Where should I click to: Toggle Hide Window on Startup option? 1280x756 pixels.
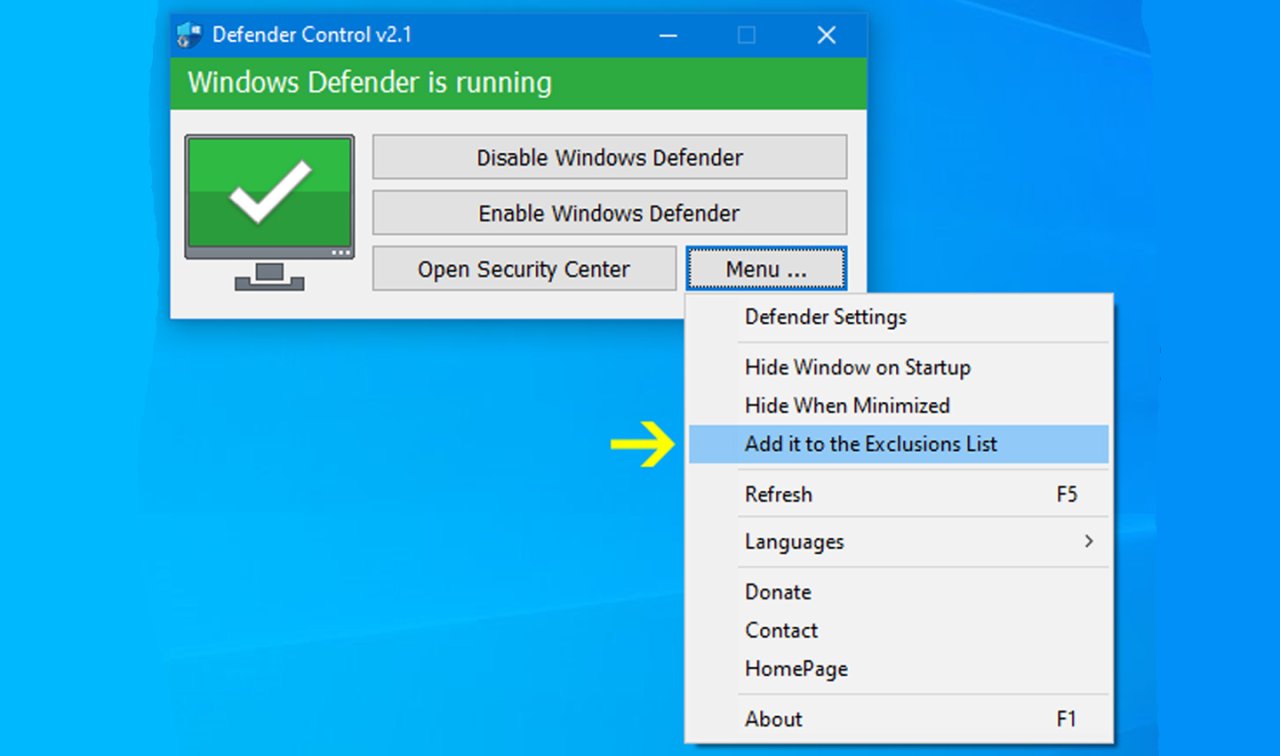857,368
